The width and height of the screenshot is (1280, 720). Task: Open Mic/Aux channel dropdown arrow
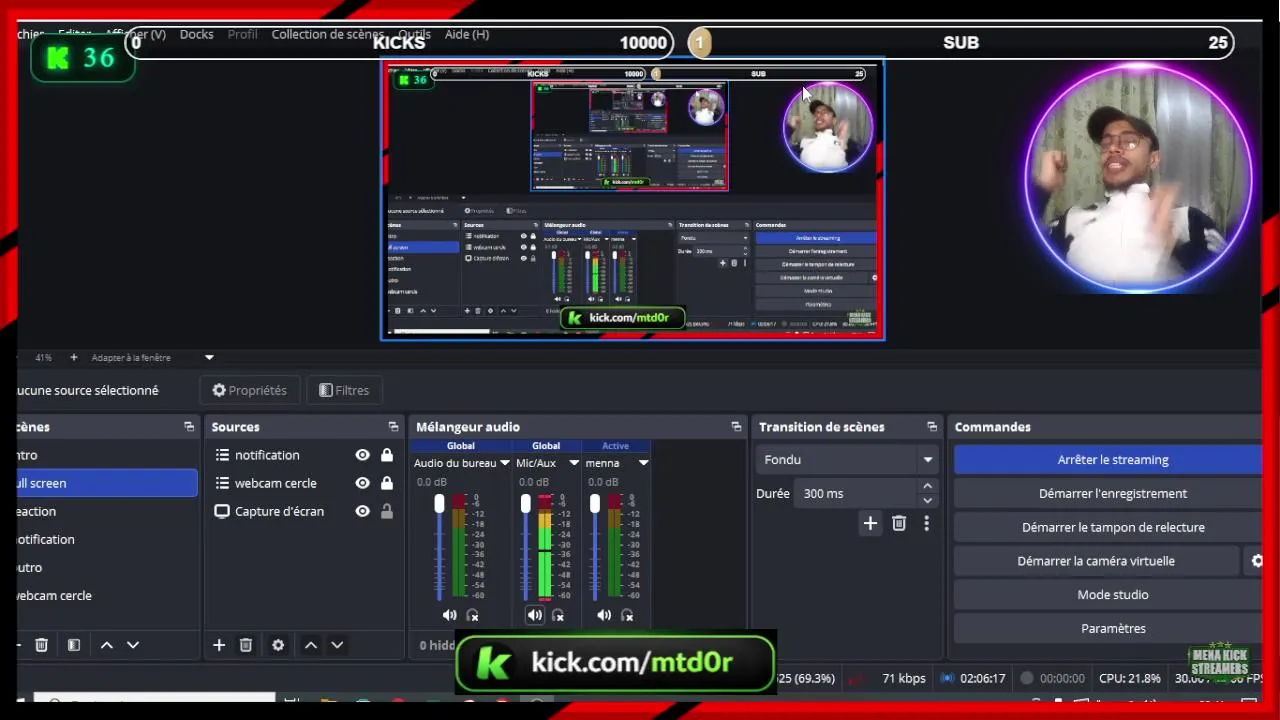pos(574,463)
